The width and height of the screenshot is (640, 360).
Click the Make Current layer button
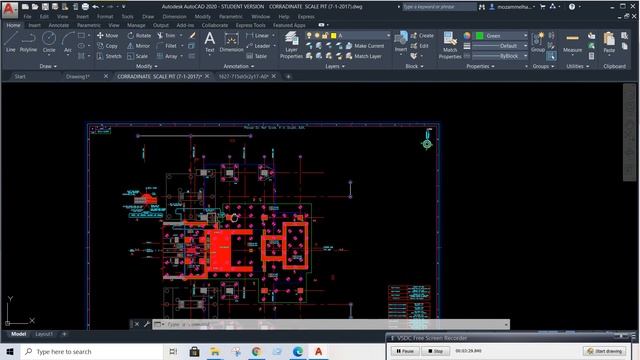click(365, 46)
